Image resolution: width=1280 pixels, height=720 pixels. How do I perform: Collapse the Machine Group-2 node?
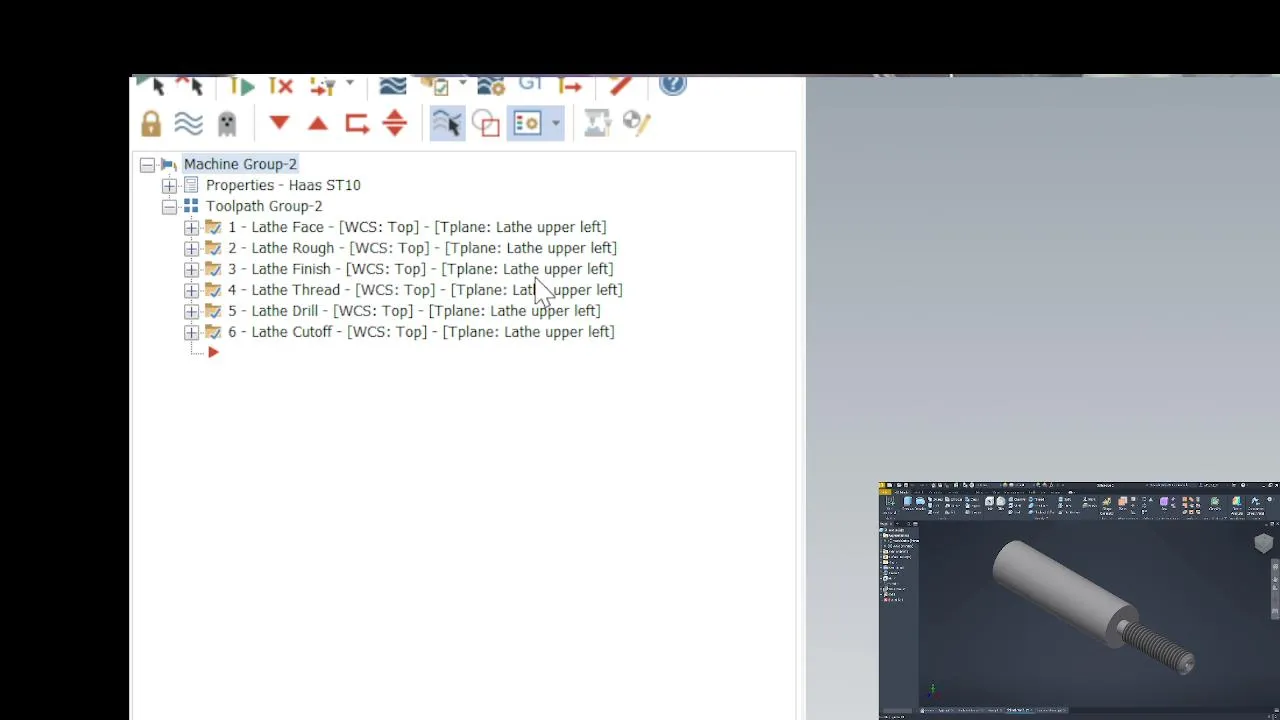click(147, 165)
